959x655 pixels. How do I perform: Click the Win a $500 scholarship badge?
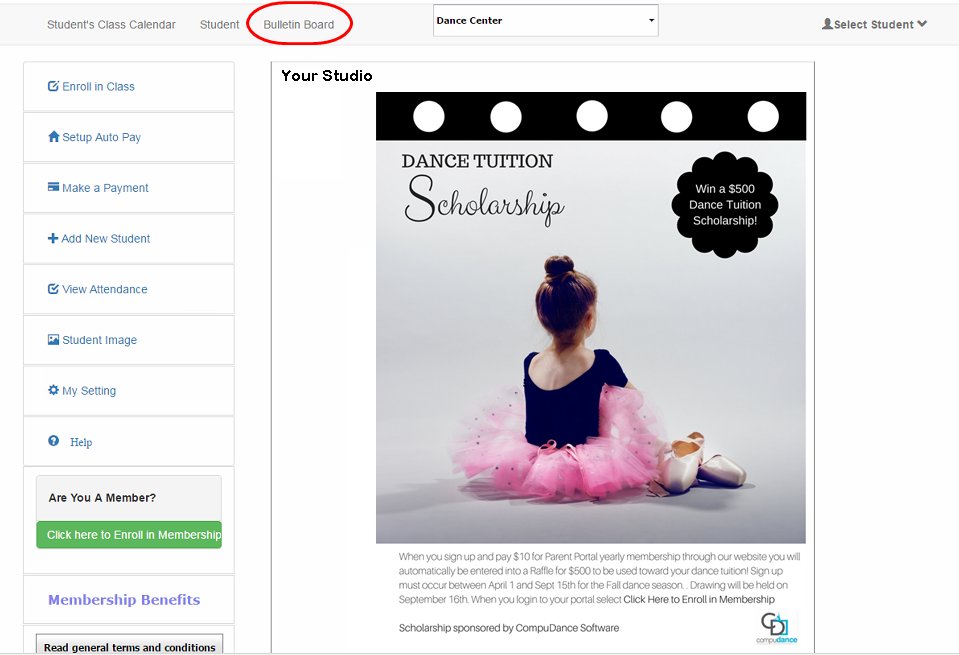pos(725,205)
